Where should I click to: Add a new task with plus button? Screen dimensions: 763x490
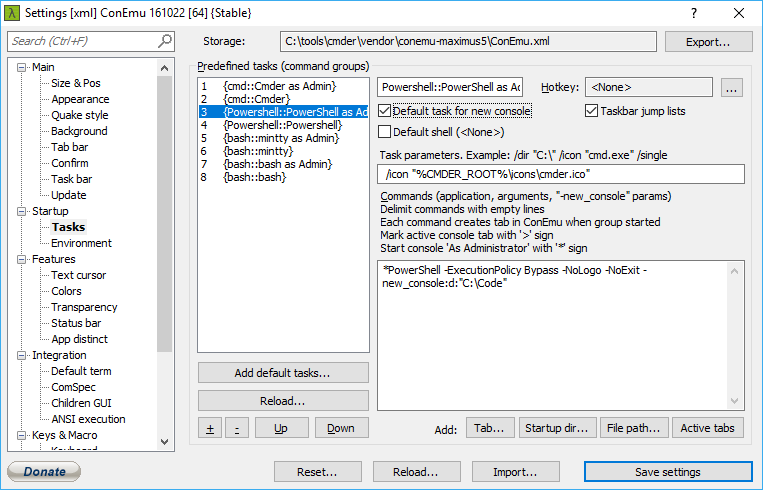[x=210, y=428]
